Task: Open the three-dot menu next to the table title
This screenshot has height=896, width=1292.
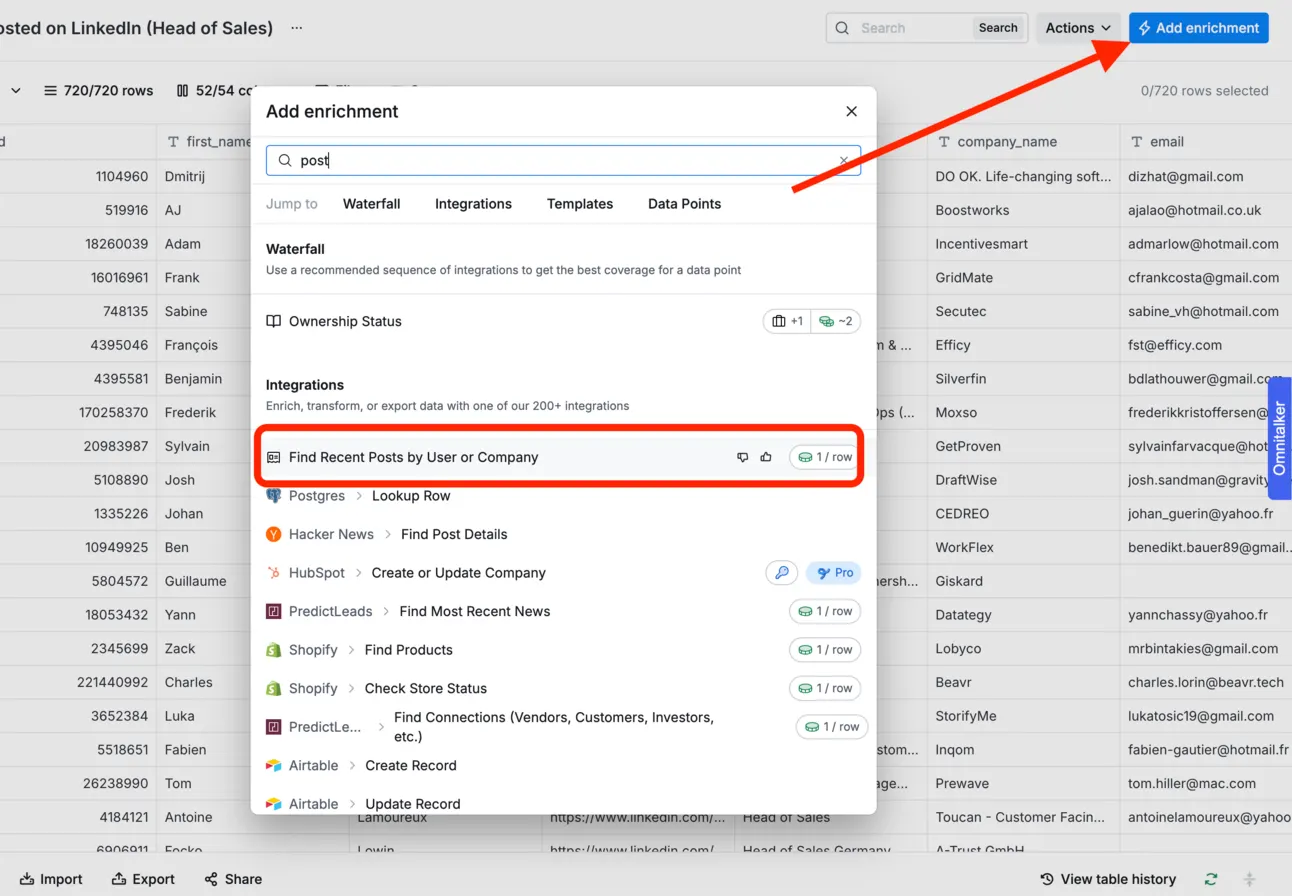Action: pos(296,28)
